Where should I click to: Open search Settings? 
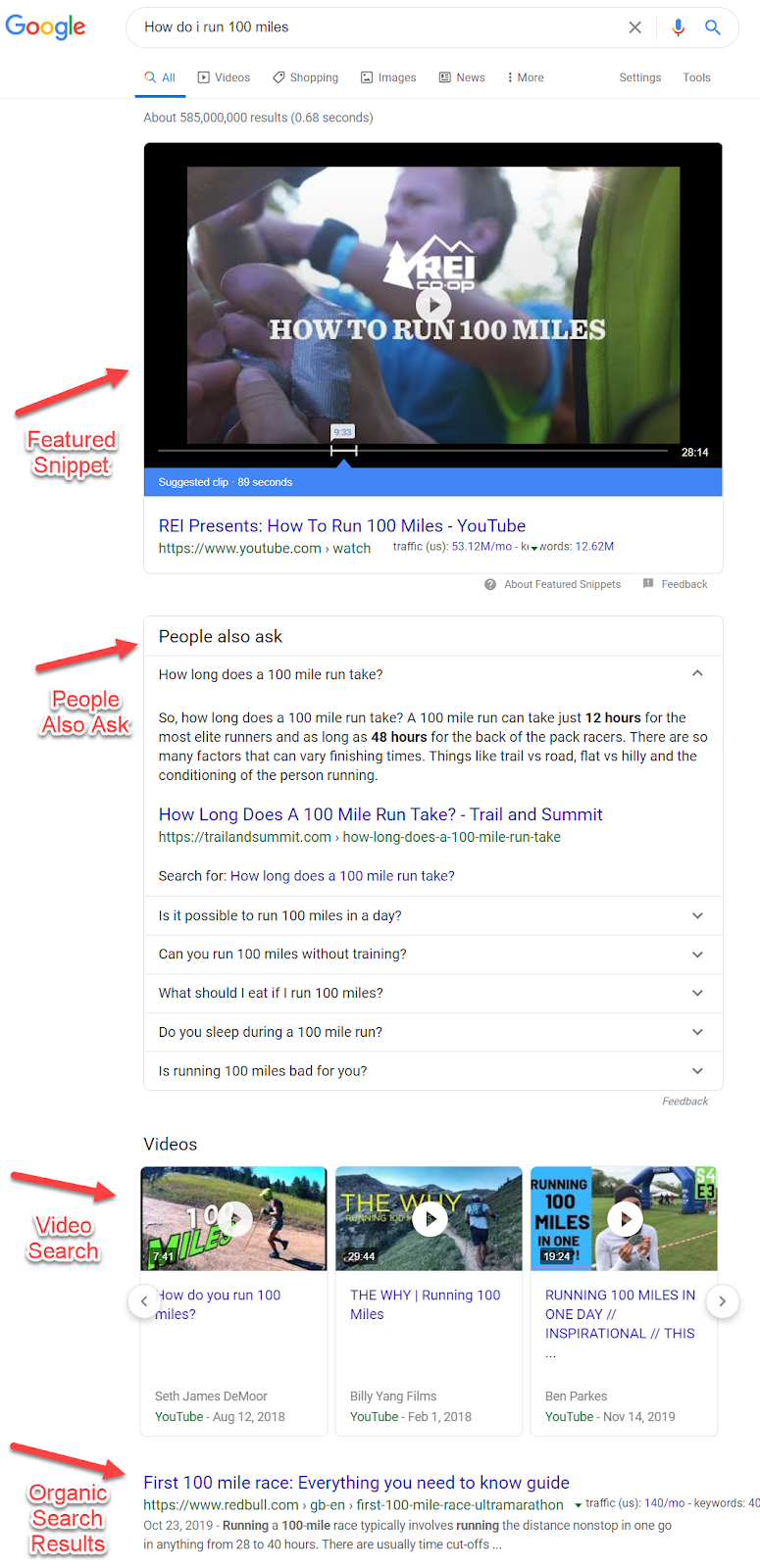[x=640, y=77]
